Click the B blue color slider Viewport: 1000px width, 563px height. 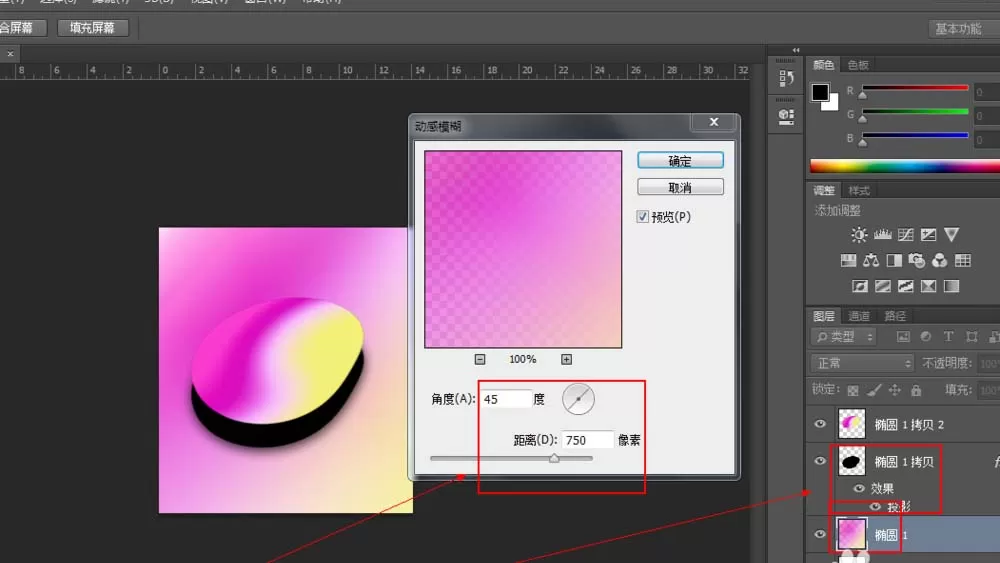click(915, 136)
